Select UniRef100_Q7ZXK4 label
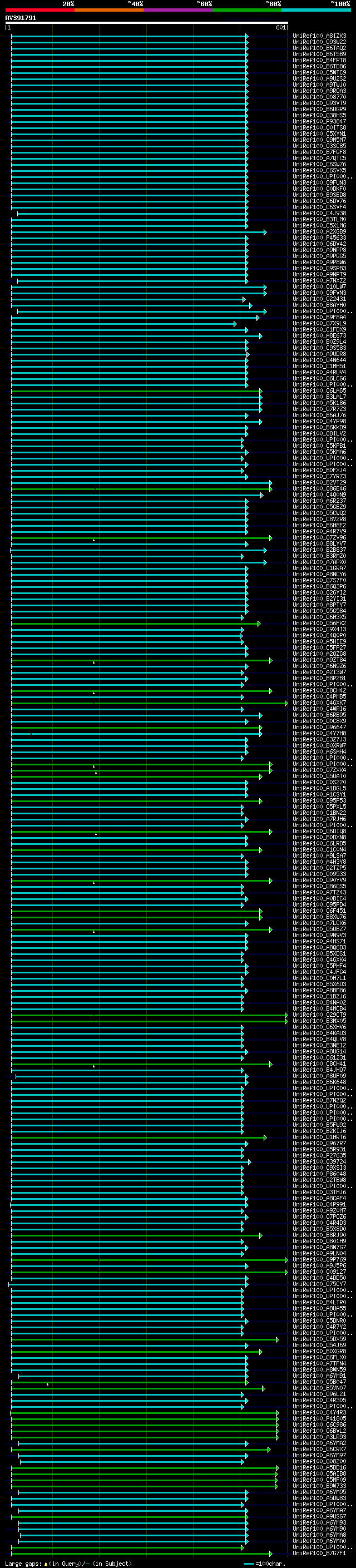The image size is (356, 1568). (x=319, y=770)
